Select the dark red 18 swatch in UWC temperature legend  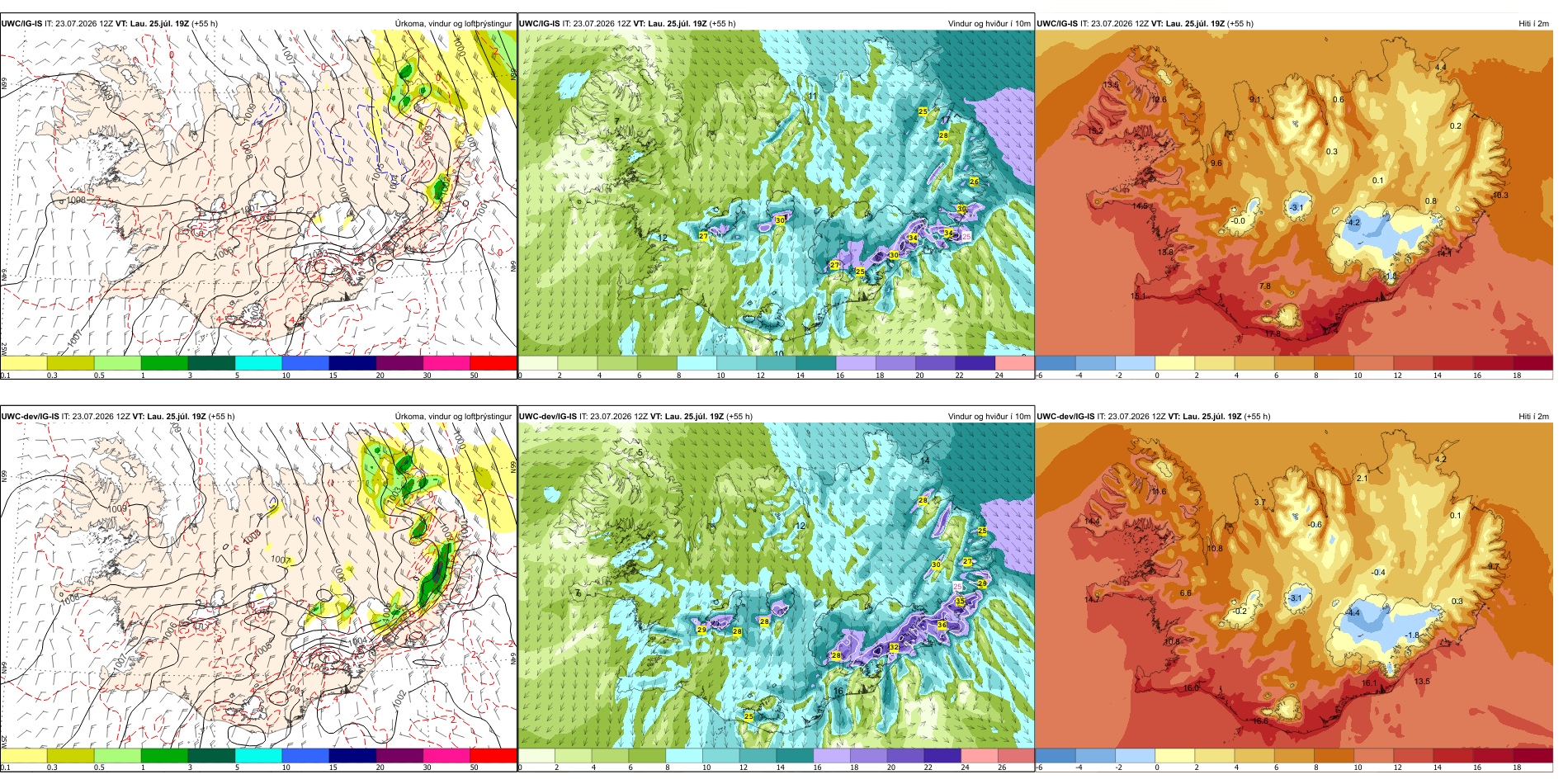pyautogui.click(x=1533, y=362)
